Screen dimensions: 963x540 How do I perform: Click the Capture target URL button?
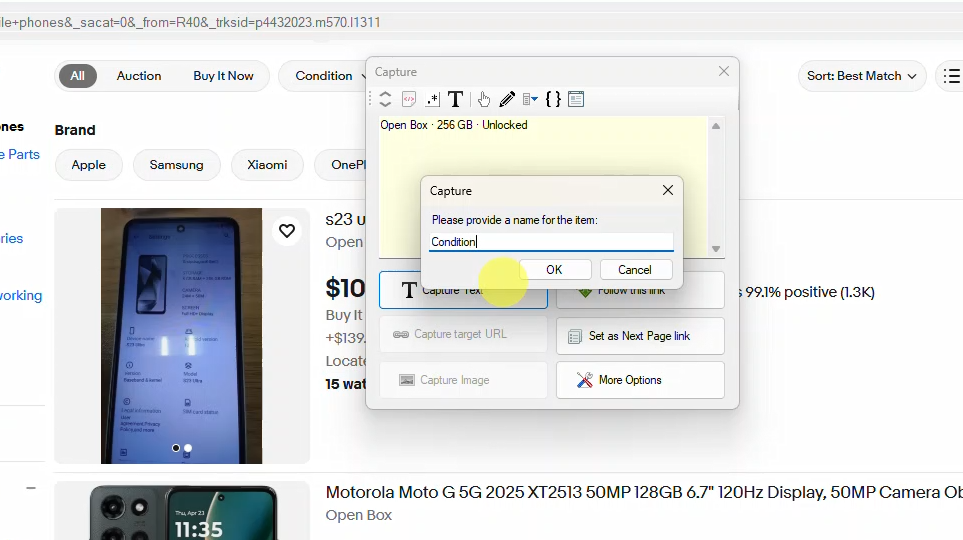click(463, 334)
